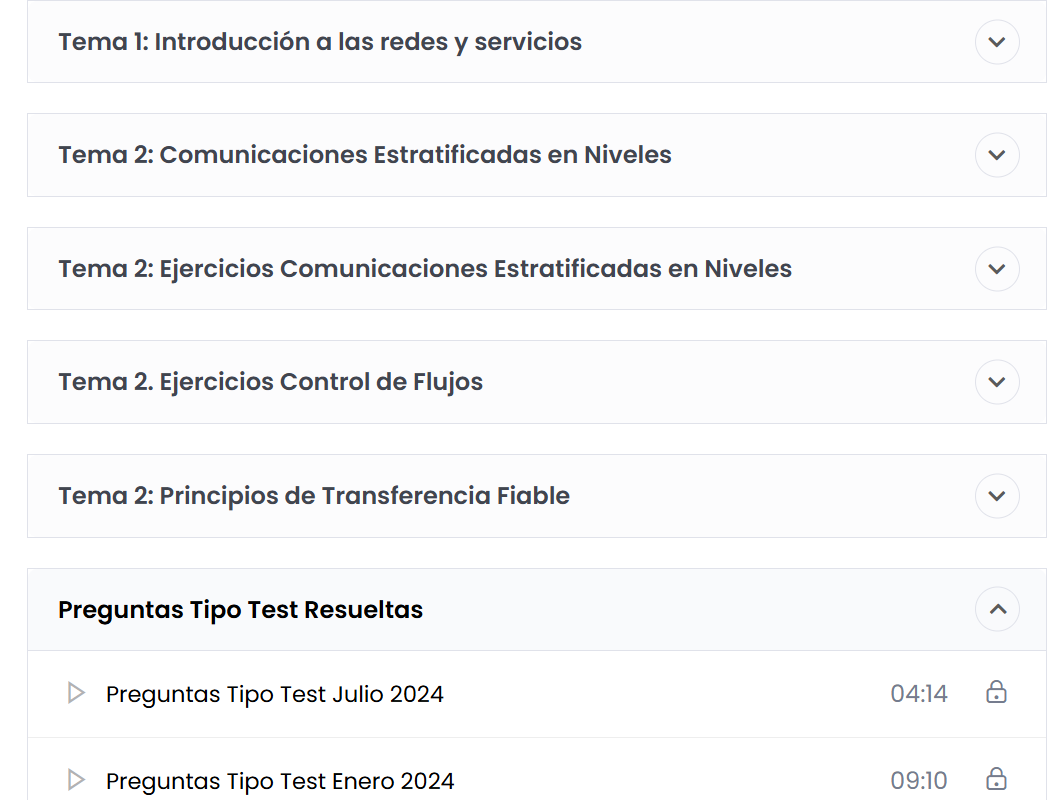Open Preguntas Tipo Test Enero 2024 lesson
Viewport: 1062px width, 800px height.
(280, 781)
